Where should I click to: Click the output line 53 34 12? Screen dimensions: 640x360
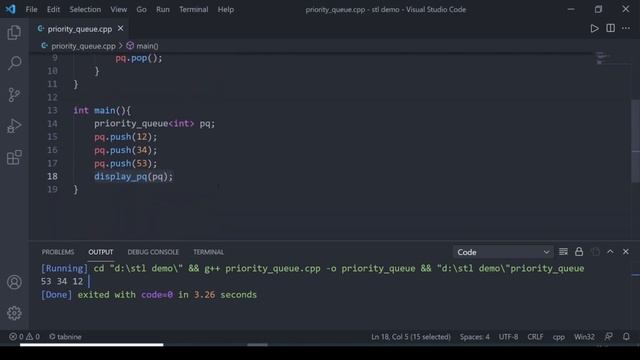[x=62, y=281]
